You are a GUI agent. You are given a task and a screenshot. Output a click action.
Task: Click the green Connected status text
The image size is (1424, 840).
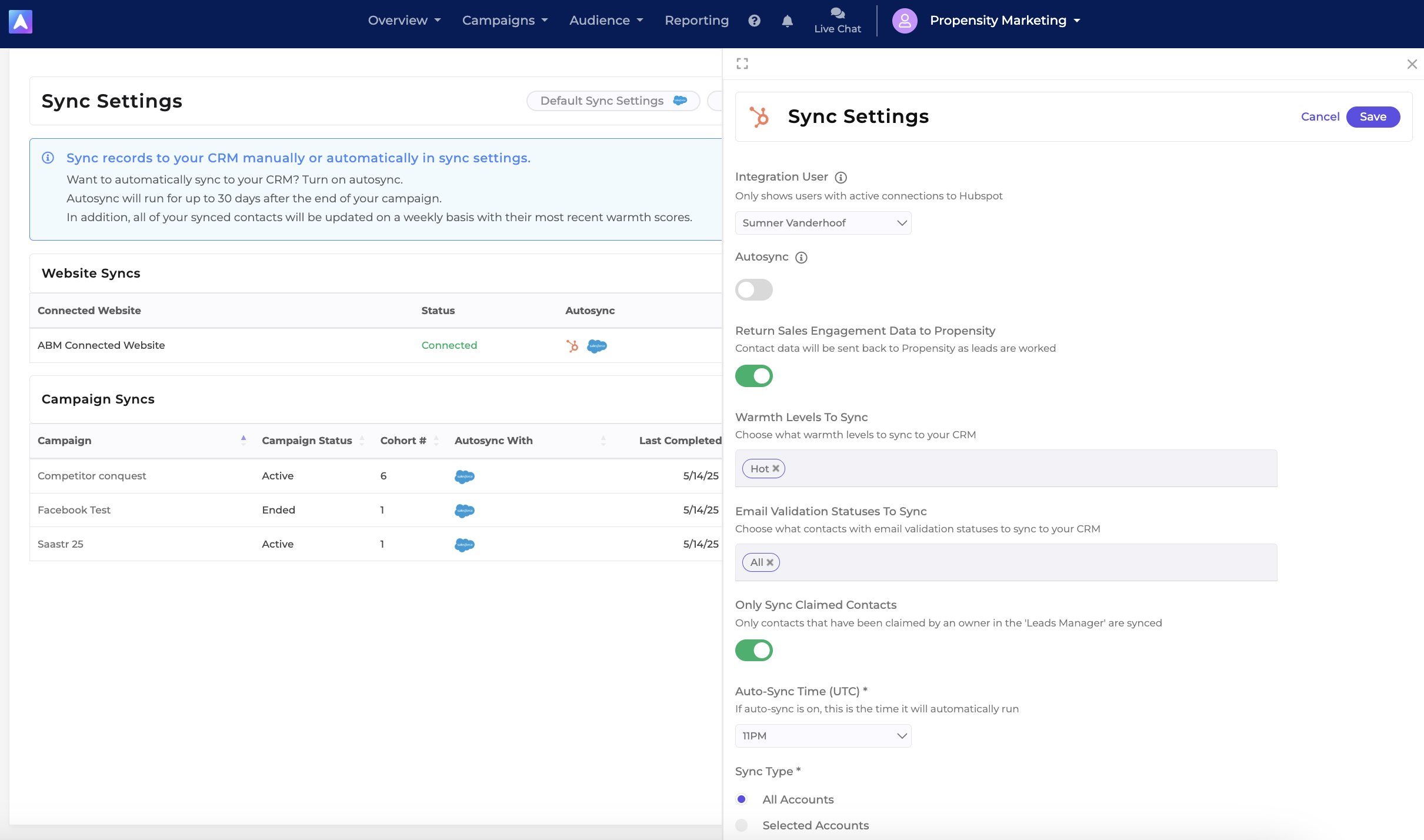(x=449, y=345)
